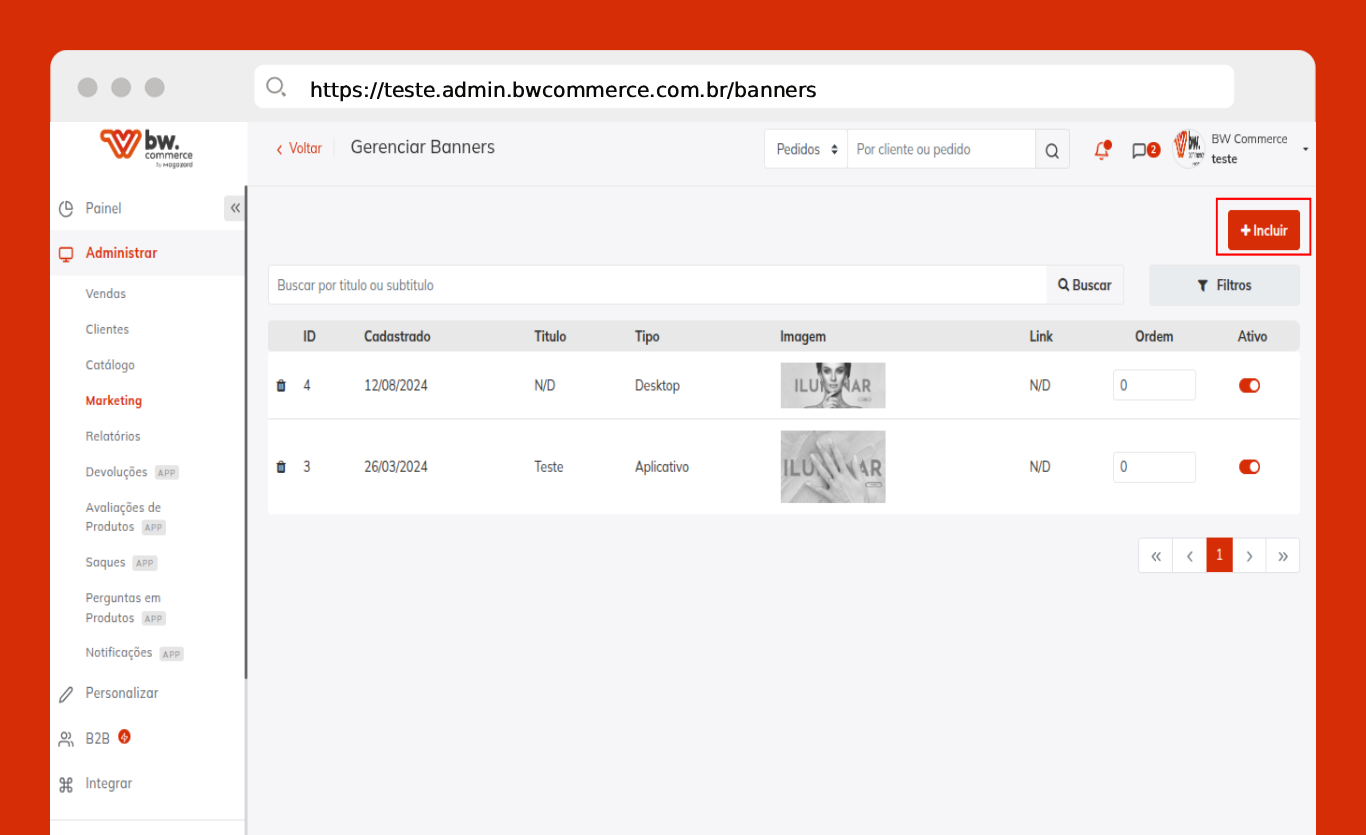Collapse sidebar using double-chevron icon

coord(235,208)
